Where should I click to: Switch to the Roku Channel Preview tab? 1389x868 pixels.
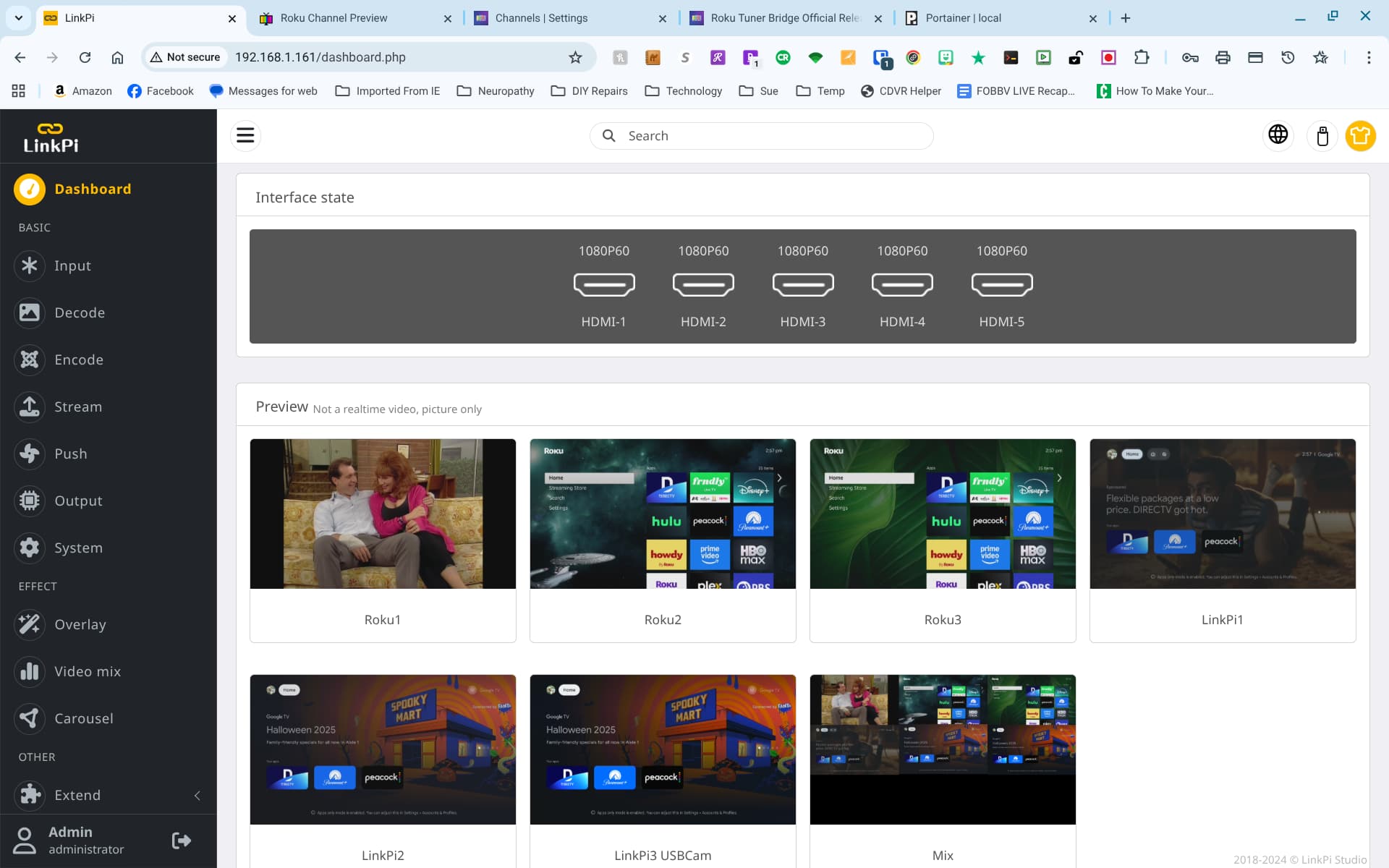[x=334, y=18]
